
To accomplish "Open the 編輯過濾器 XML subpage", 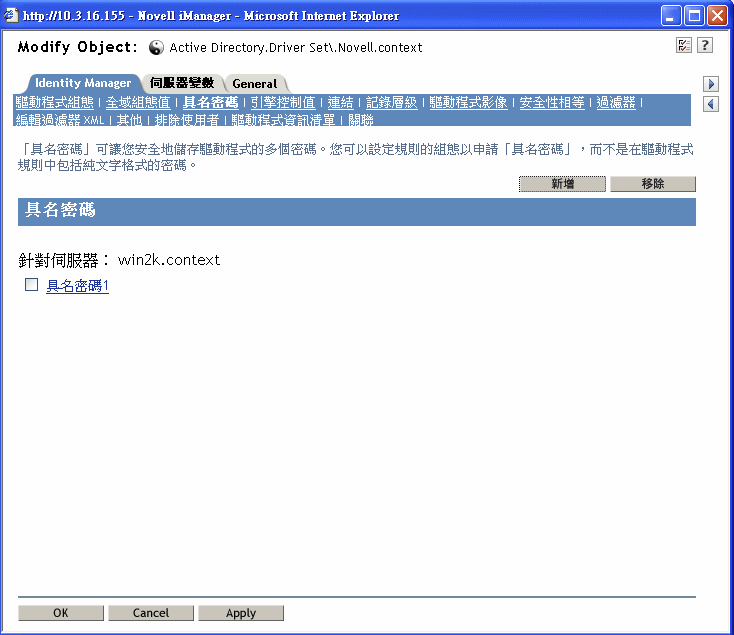I will point(59,120).
